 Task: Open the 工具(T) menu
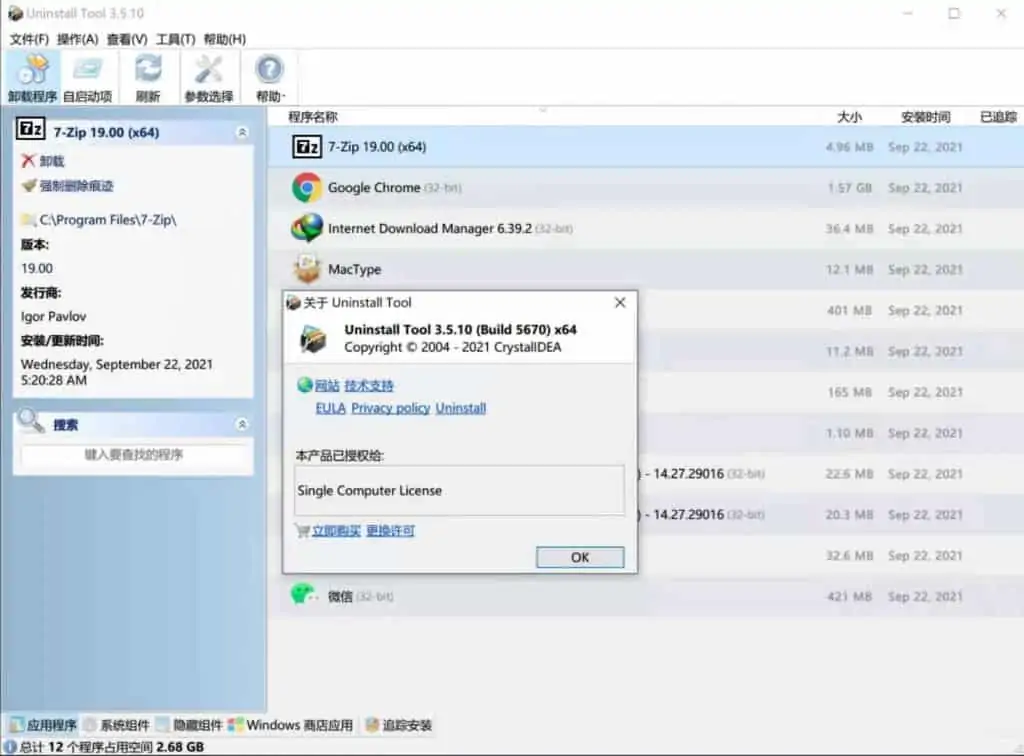tap(176, 39)
